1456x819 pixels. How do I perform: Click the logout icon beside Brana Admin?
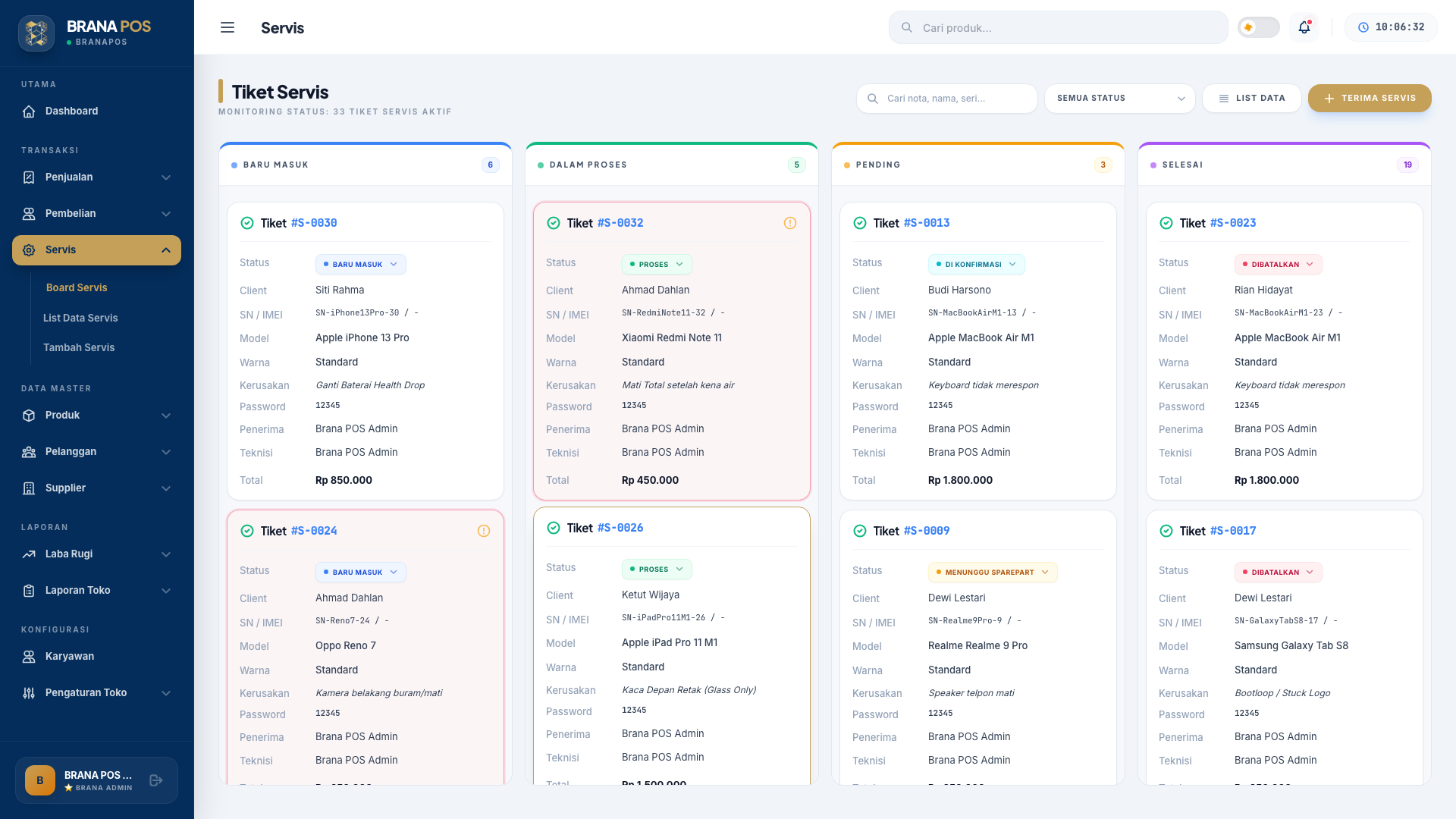click(156, 780)
